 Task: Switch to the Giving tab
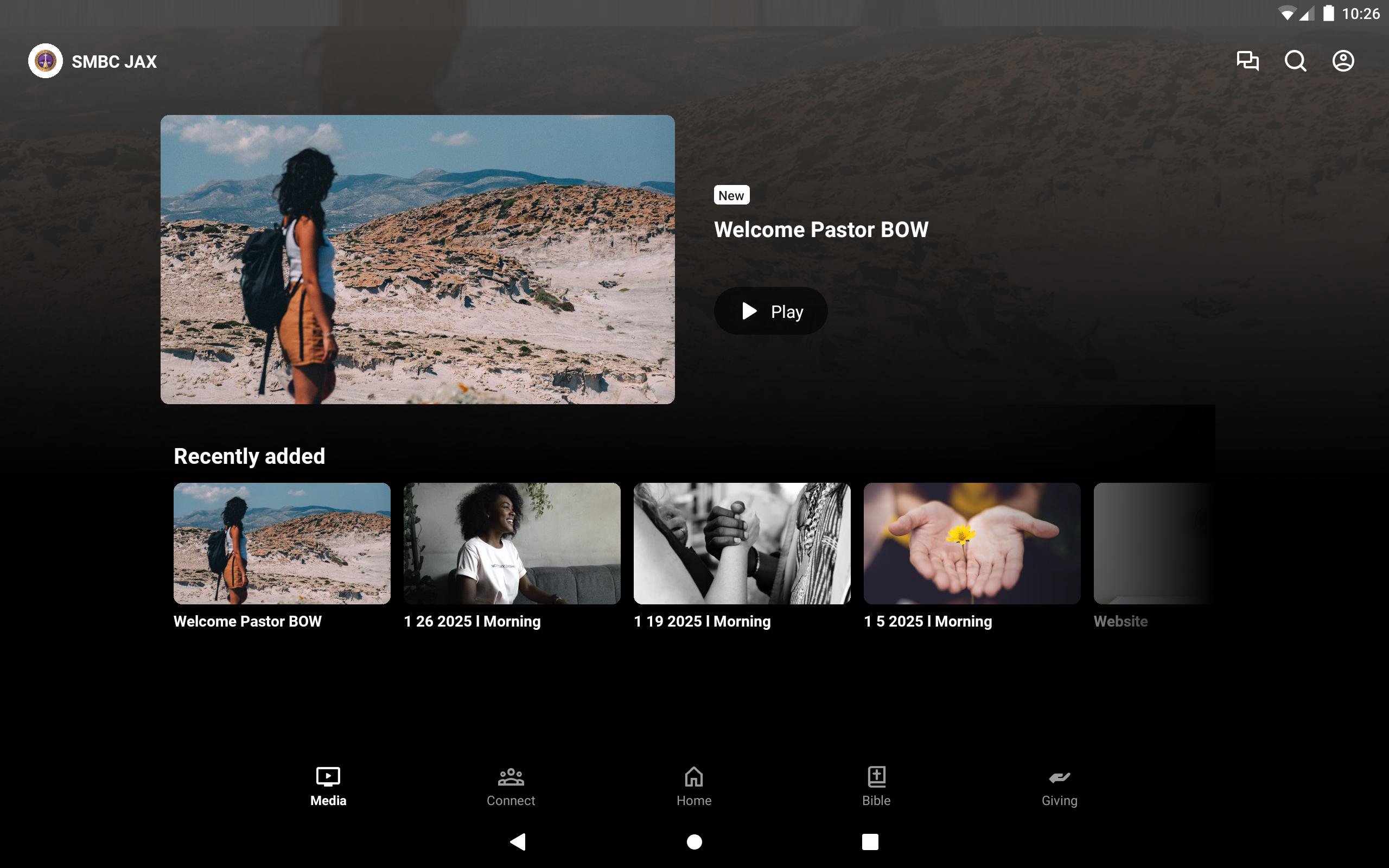pyautogui.click(x=1059, y=787)
